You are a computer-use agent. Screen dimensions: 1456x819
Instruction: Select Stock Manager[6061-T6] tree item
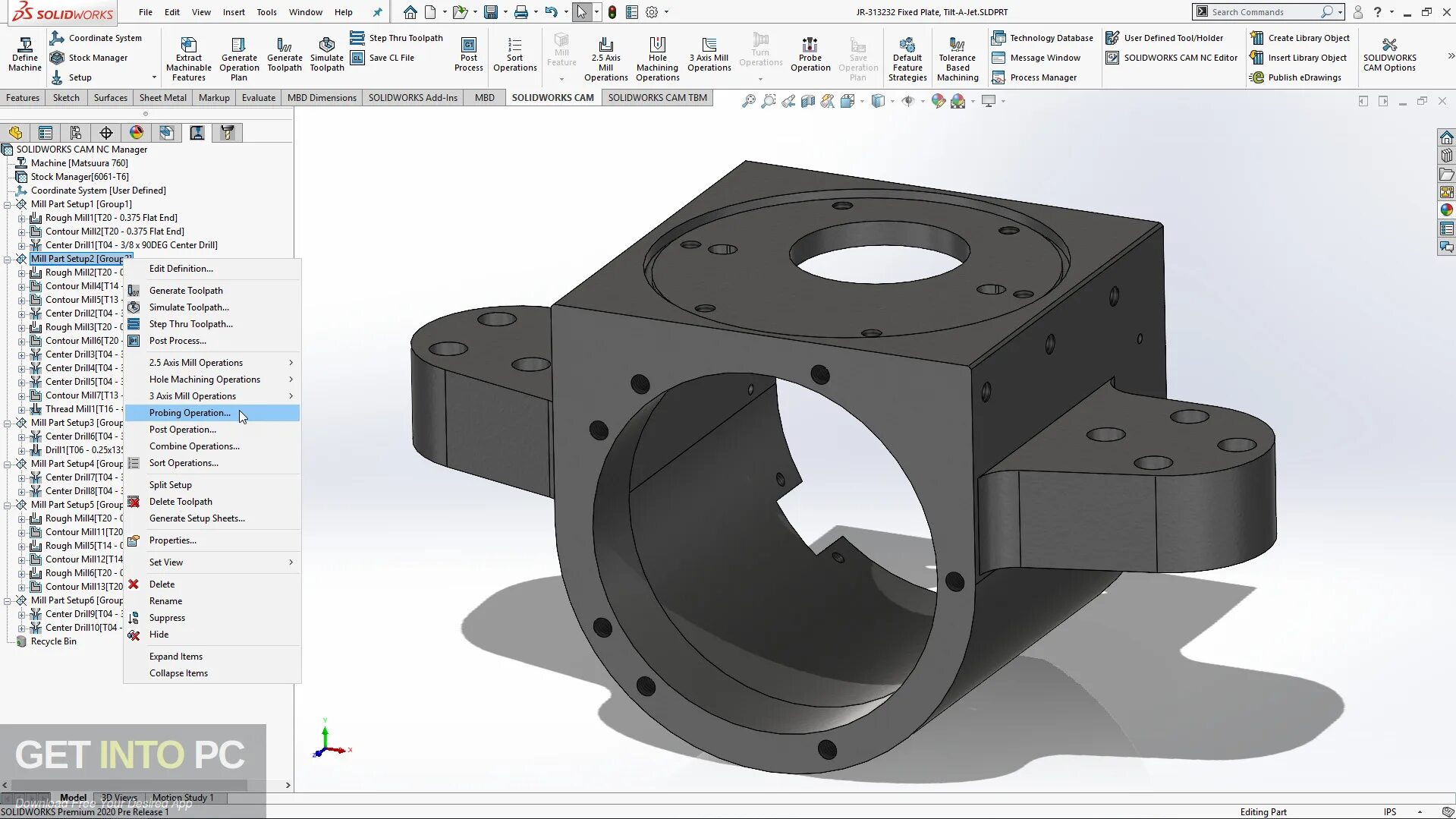[x=80, y=177]
